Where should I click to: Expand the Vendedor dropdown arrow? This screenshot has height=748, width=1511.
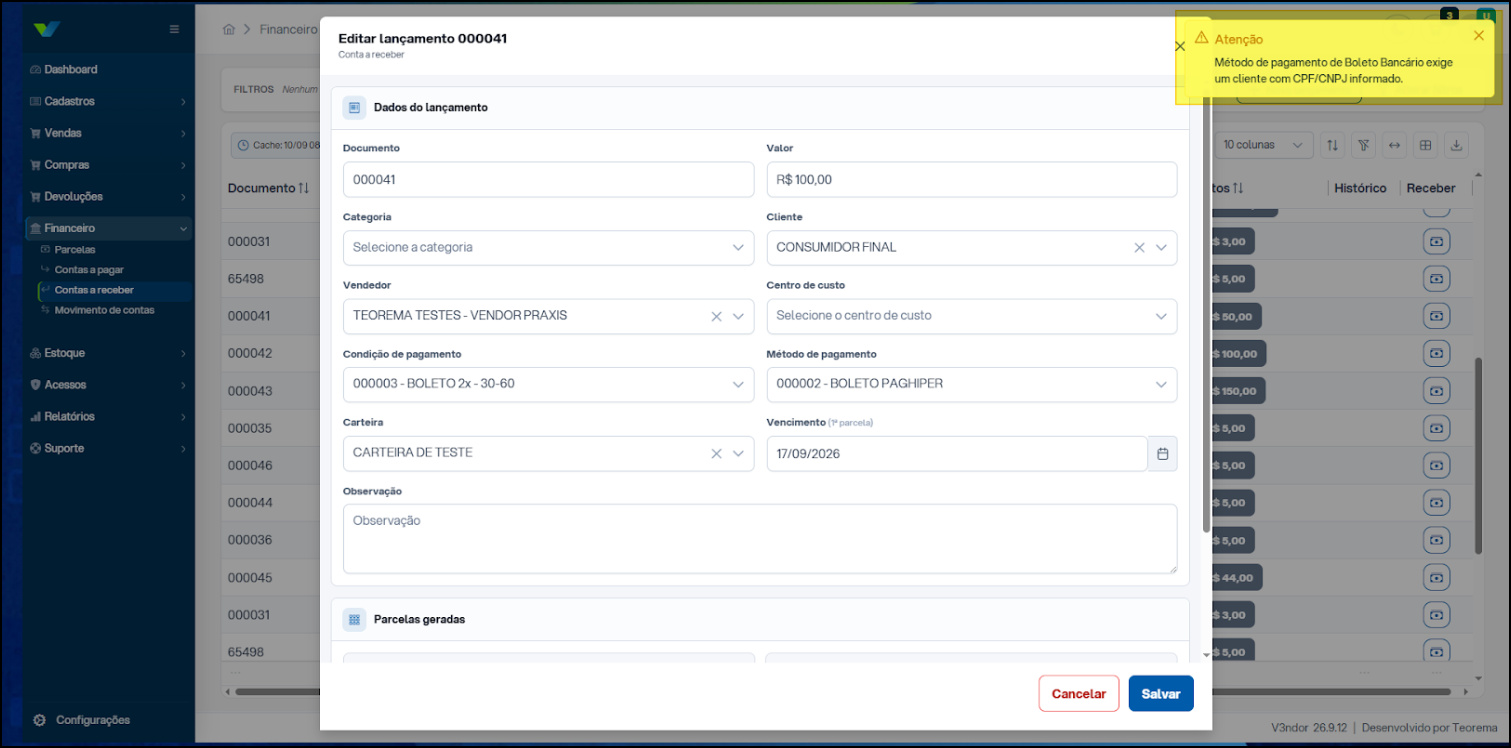tap(738, 316)
